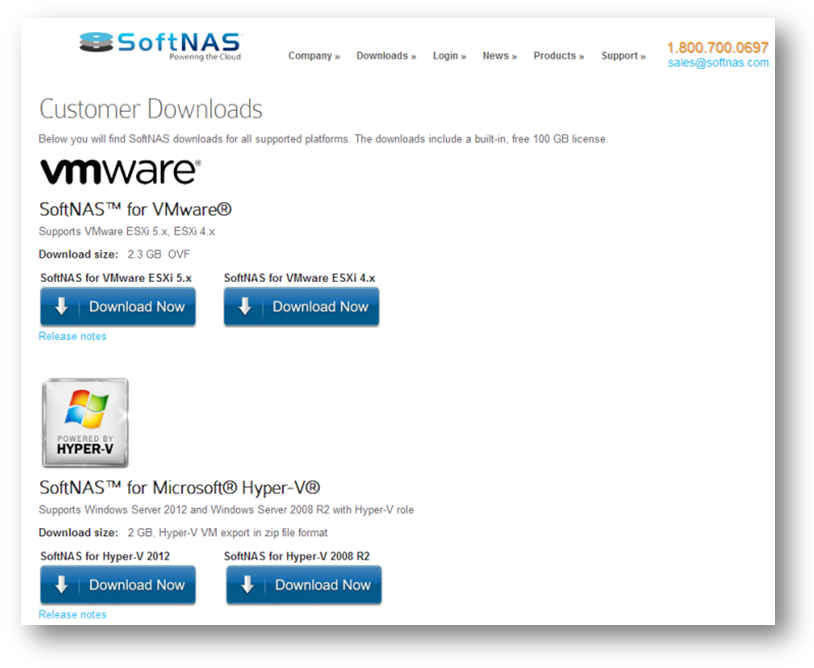814x668 pixels.
Task: Click the 'SoftNAS for VMware ESXi 5.x' label
Action: tap(116, 278)
